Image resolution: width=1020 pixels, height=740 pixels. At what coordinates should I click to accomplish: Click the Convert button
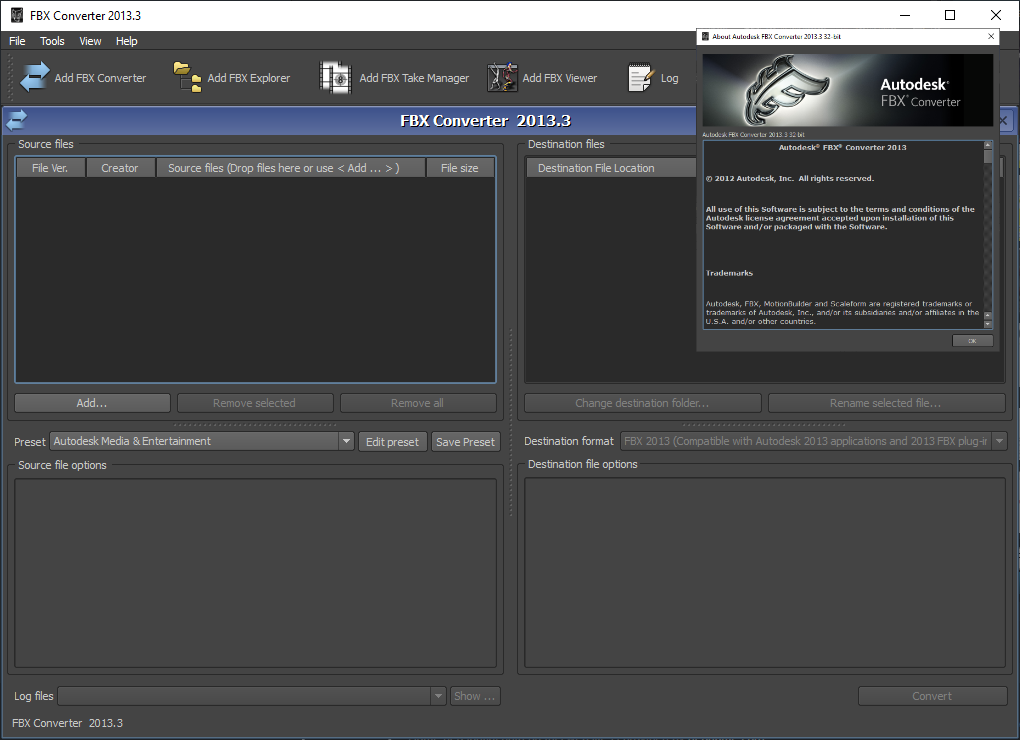pyautogui.click(x=932, y=696)
